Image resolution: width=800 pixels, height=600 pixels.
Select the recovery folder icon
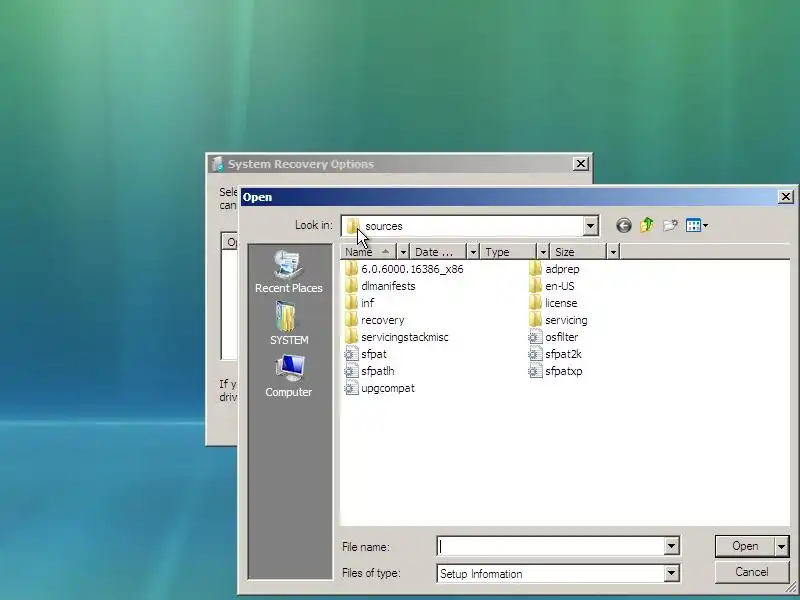[351, 320]
